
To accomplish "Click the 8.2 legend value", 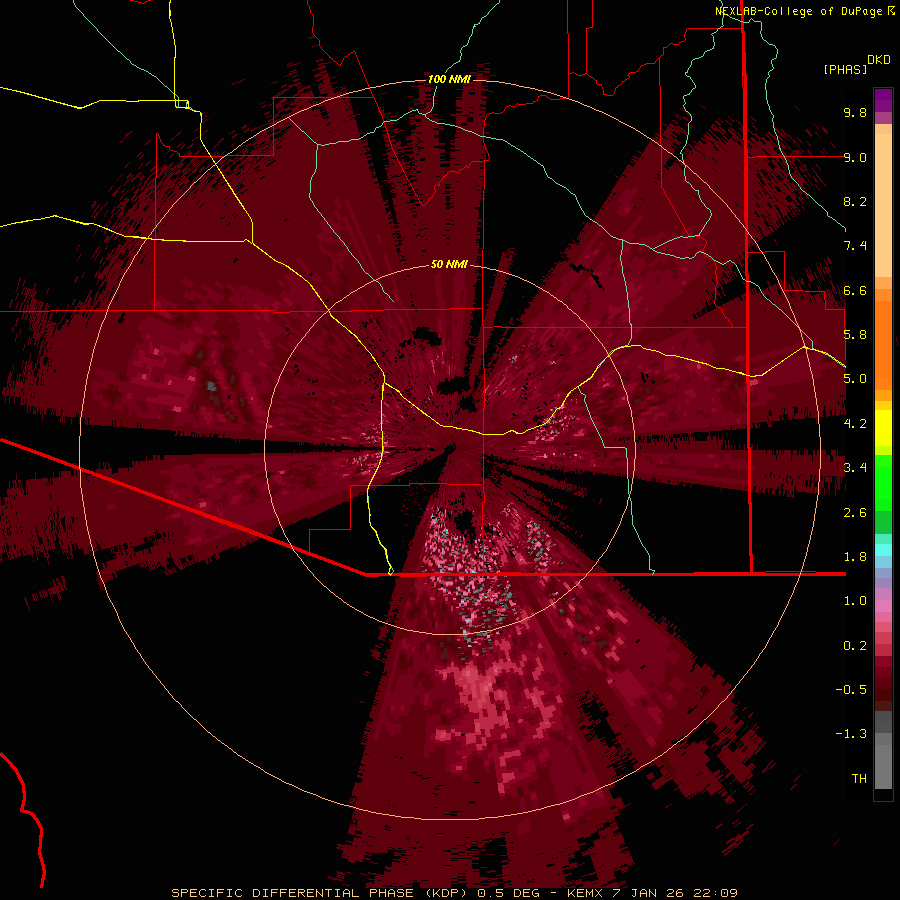I will 855,201.
